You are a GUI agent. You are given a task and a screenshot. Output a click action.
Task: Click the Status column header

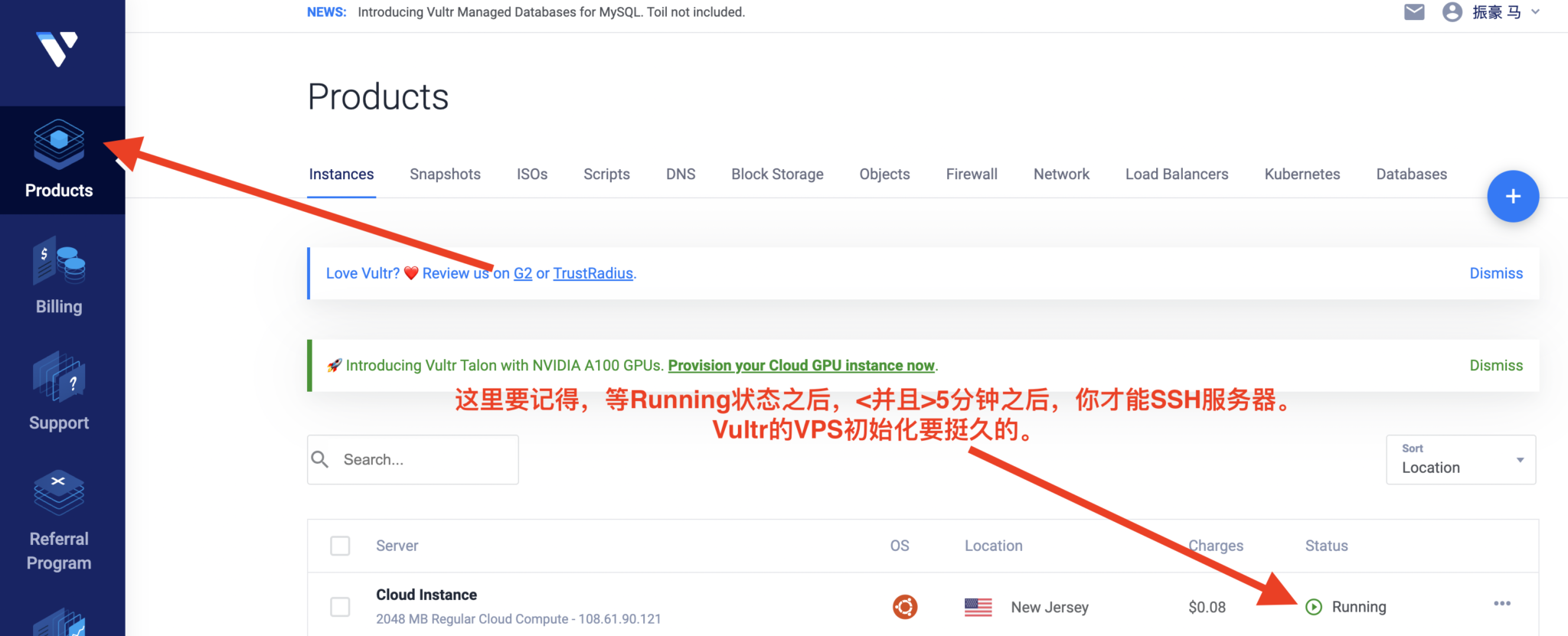(1326, 546)
